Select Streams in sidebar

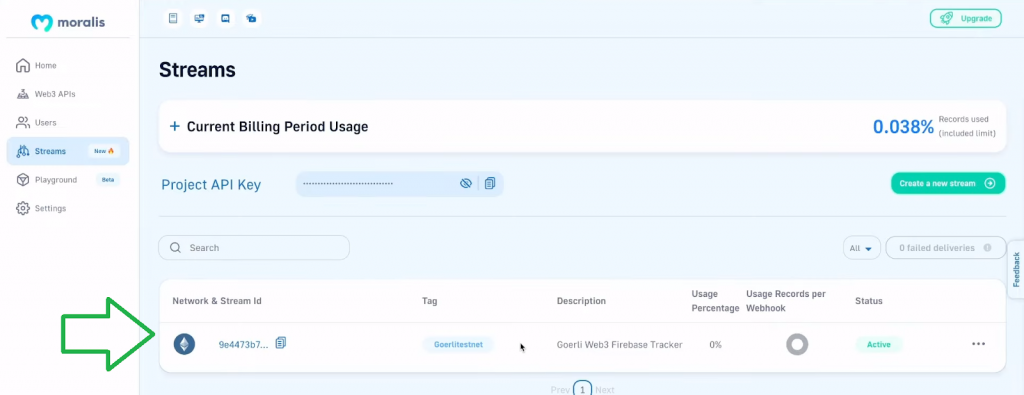tap(68, 151)
